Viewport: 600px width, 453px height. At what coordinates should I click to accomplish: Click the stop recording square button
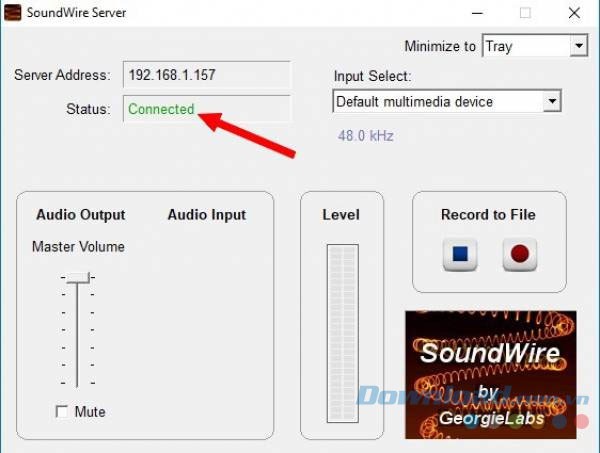tap(460, 254)
